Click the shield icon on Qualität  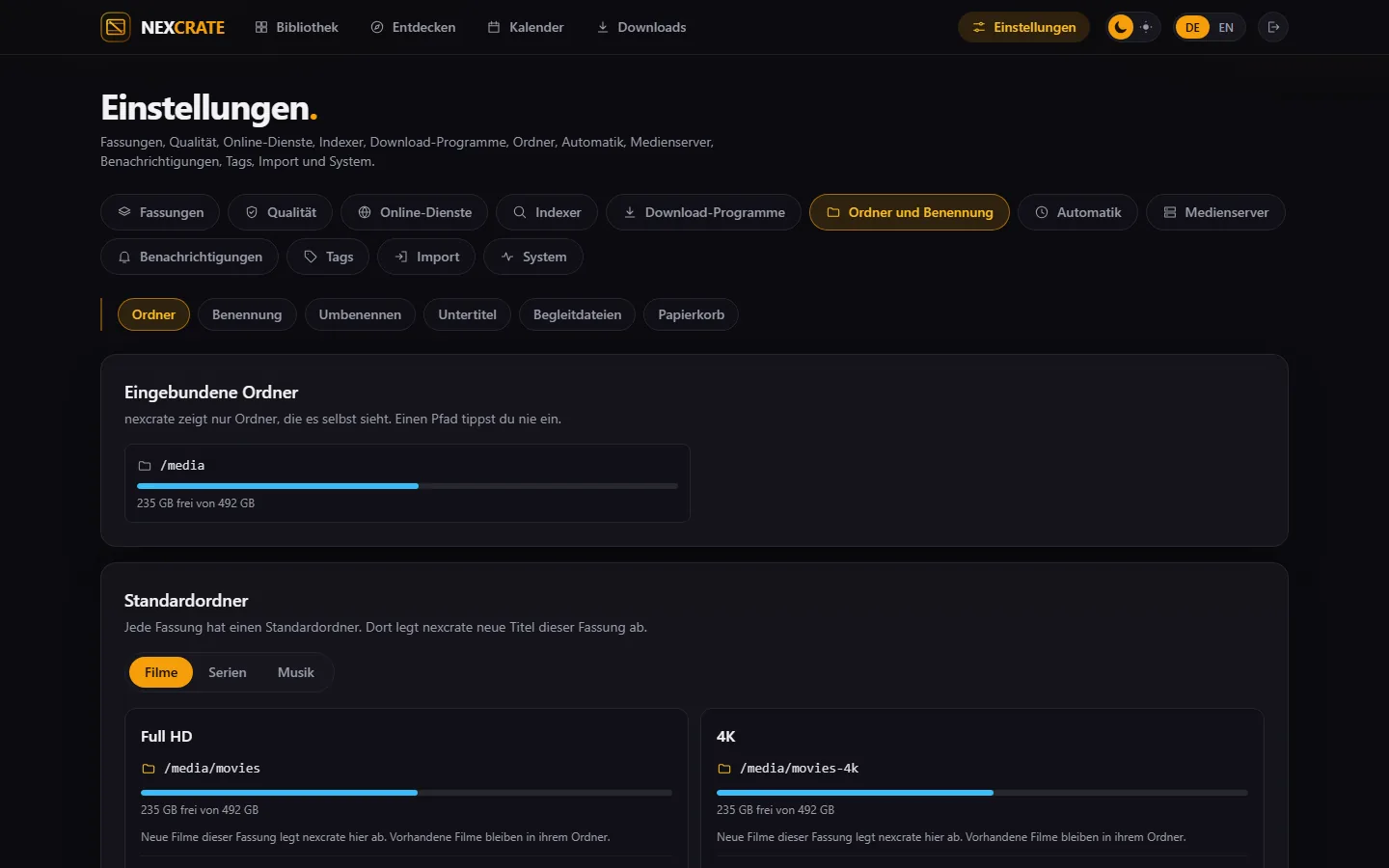[x=252, y=212]
